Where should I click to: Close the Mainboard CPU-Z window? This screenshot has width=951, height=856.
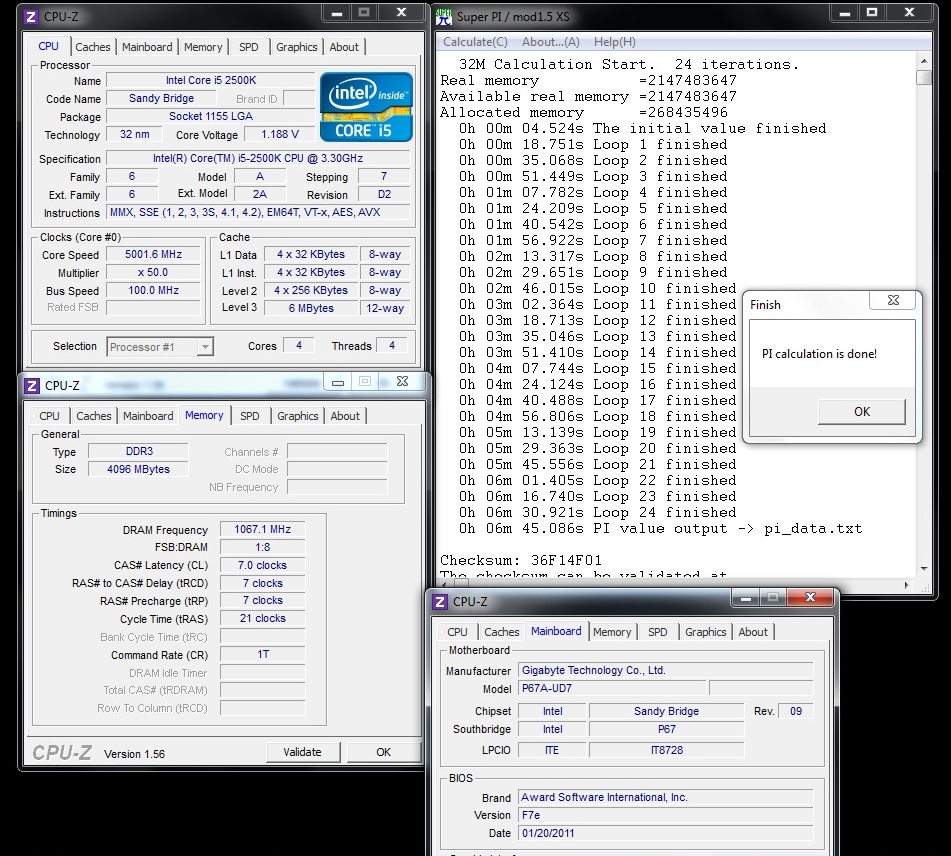tap(810, 597)
